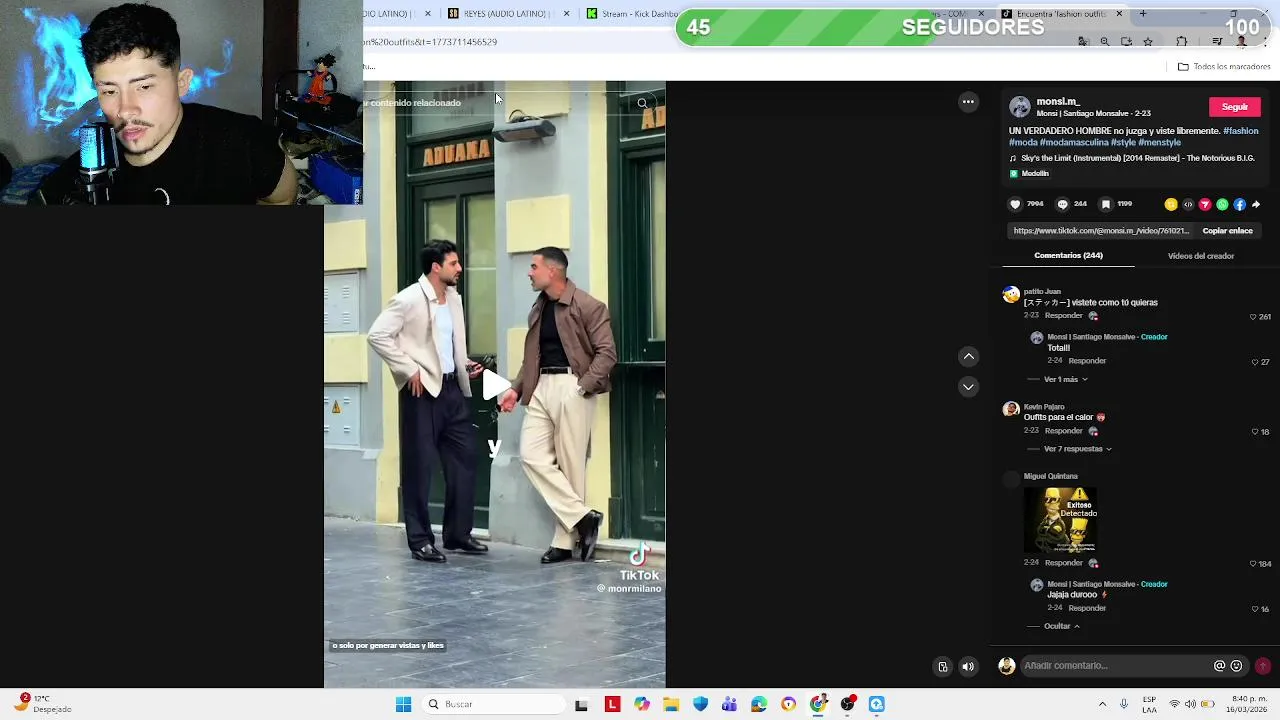Open File Explorer from the taskbar
The image size is (1280, 720).
pos(671,705)
